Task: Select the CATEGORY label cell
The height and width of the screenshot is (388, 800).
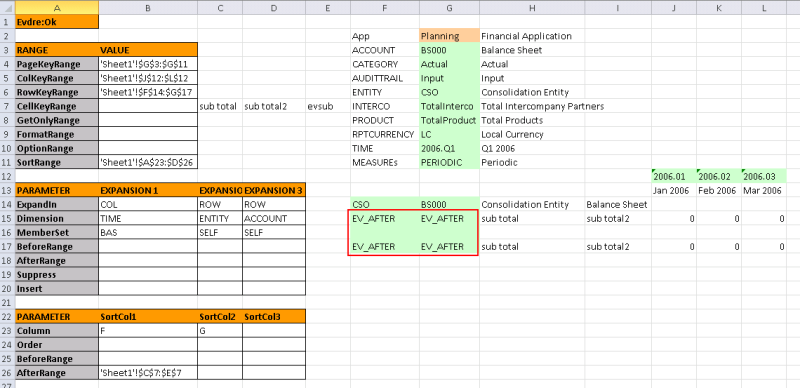Action: (385, 64)
